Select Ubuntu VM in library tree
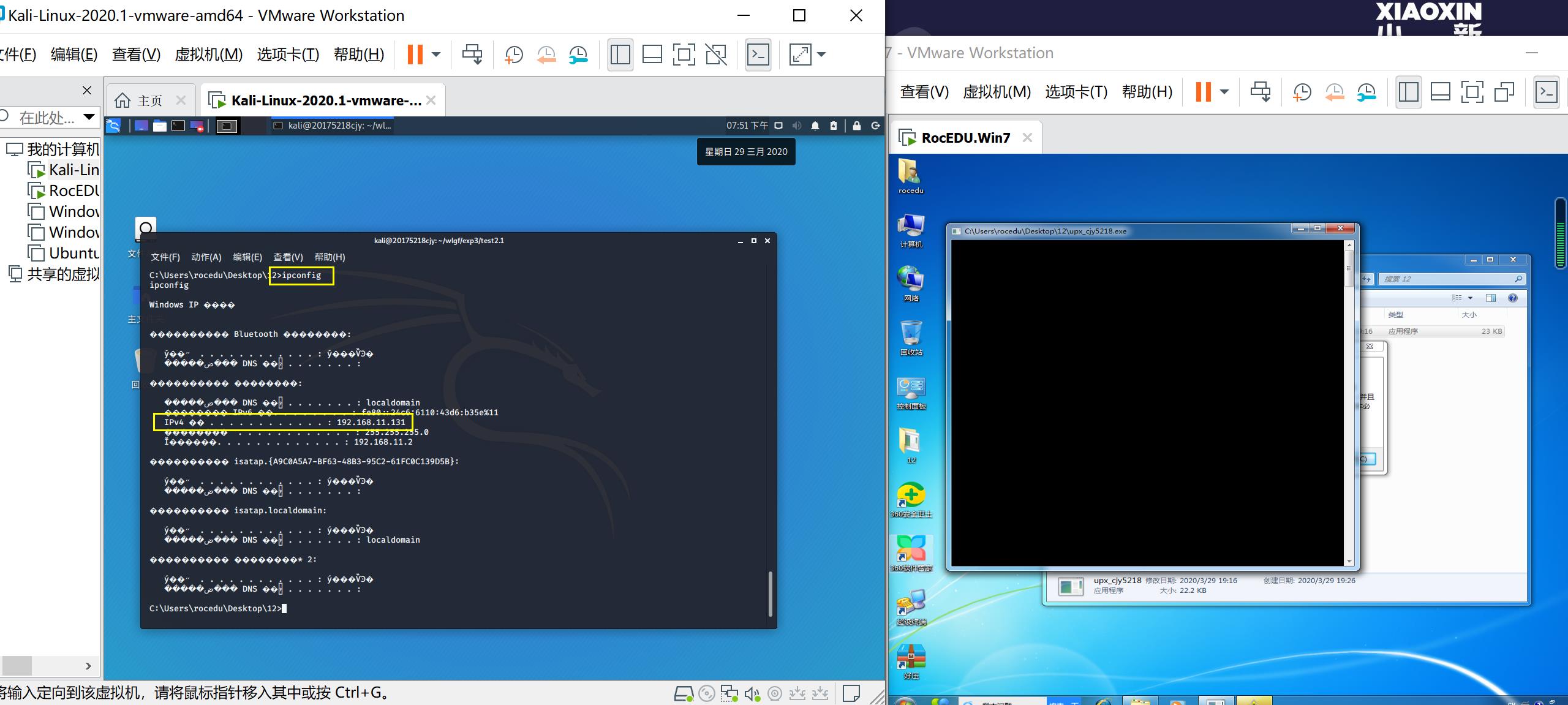This screenshot has height=705, width=1568. tap(64, 253)
